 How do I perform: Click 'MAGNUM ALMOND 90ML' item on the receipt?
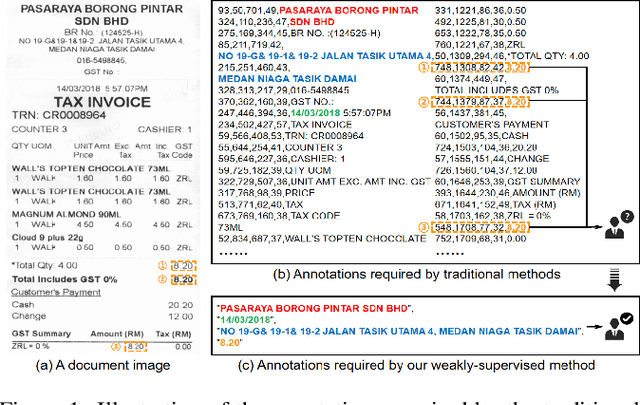66,214
